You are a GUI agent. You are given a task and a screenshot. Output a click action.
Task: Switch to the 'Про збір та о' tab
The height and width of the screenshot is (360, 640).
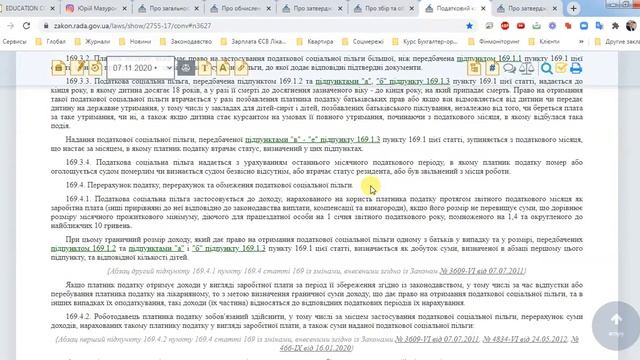(x=384, y=8)
